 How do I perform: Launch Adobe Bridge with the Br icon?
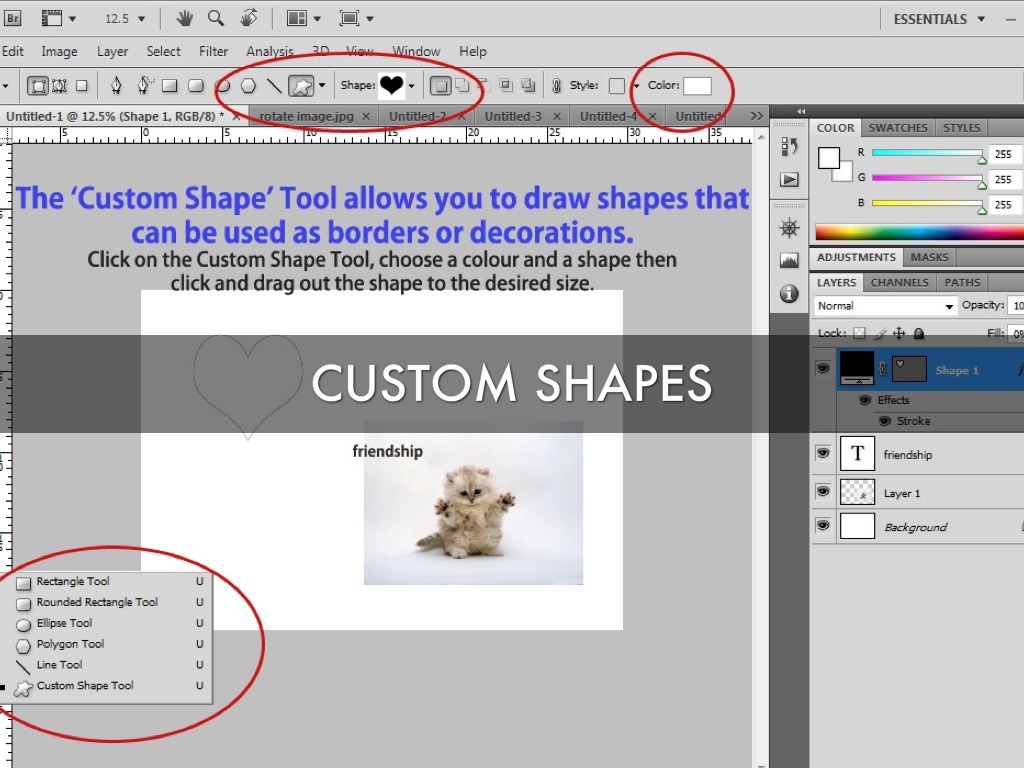point(14,19)
